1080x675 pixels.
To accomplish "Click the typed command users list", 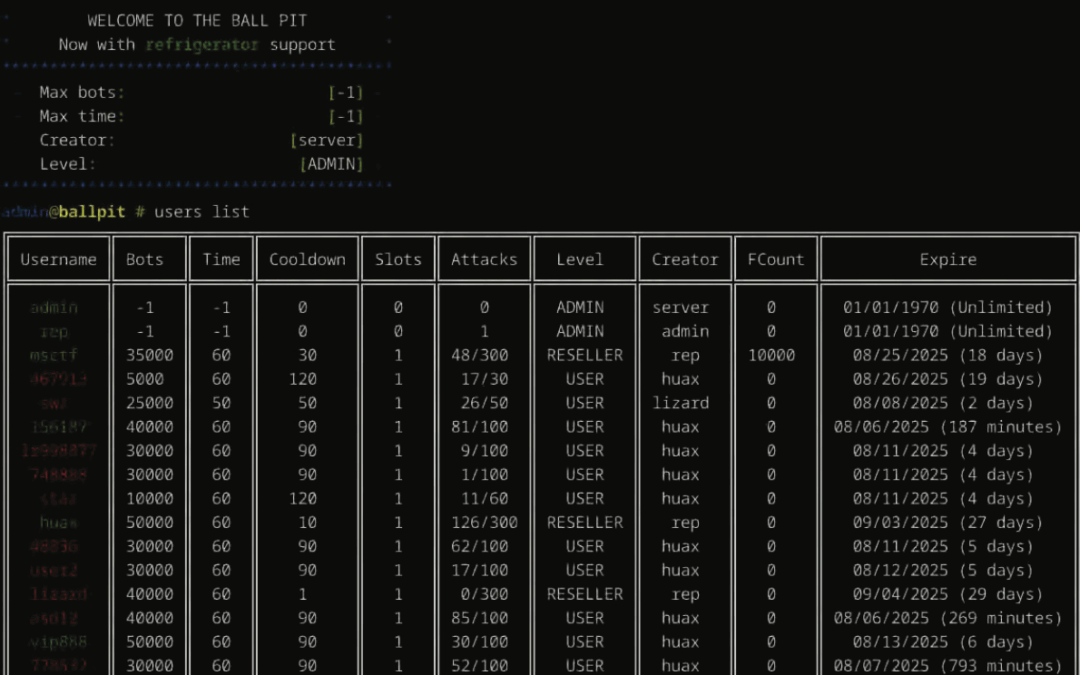I will [202, 212].
